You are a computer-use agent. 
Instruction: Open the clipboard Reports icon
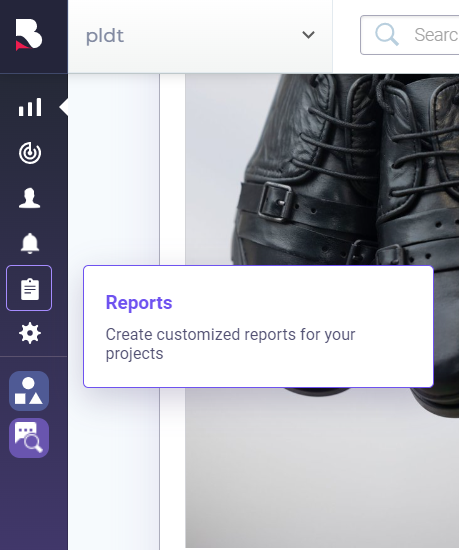(29, 288)
